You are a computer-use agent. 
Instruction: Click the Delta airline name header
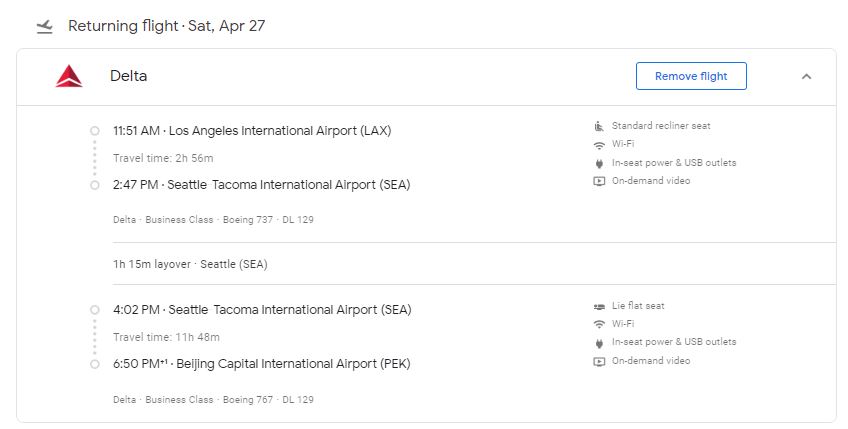[129, 76]
